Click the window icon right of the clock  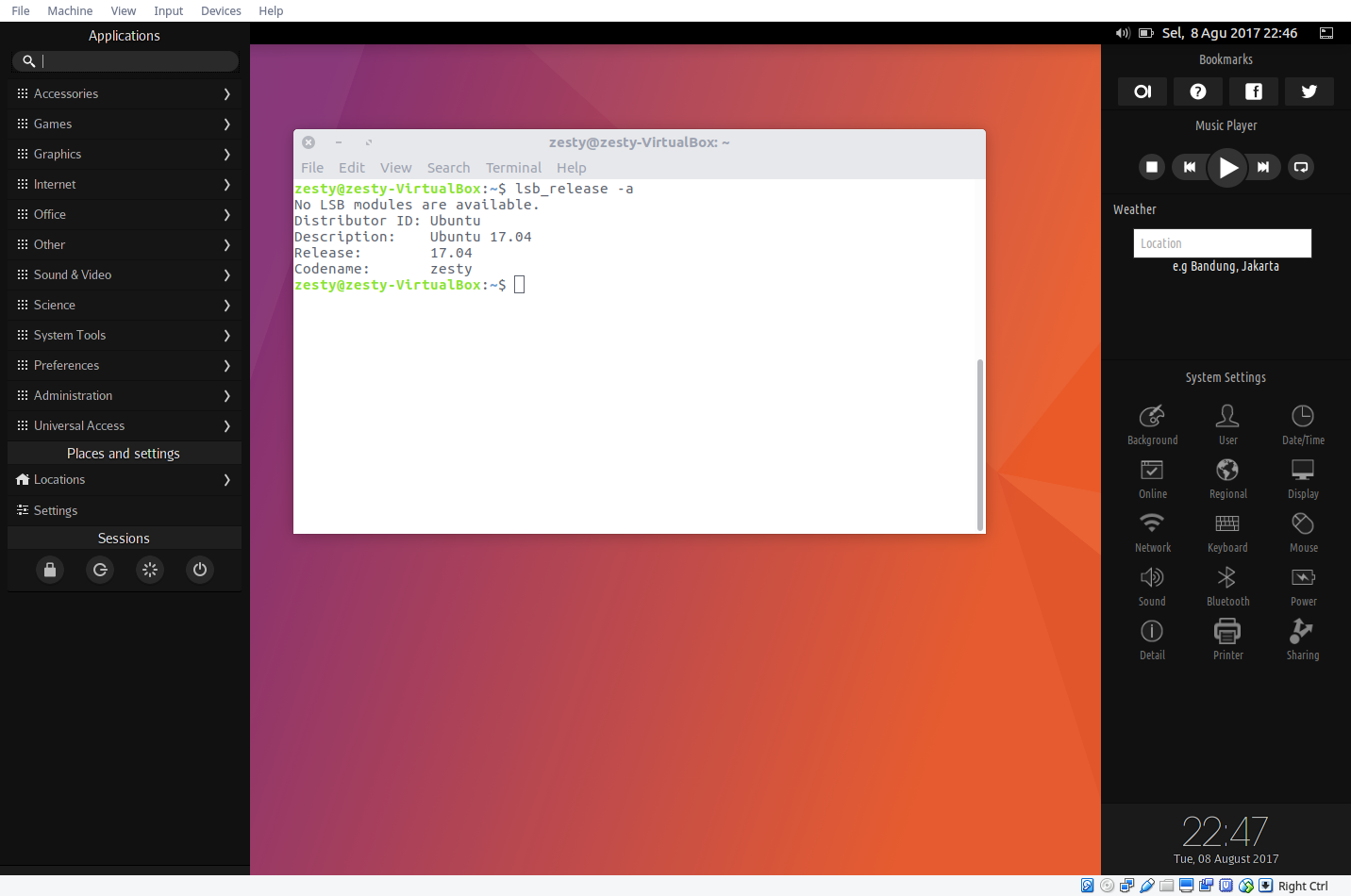coord(1326,33)
